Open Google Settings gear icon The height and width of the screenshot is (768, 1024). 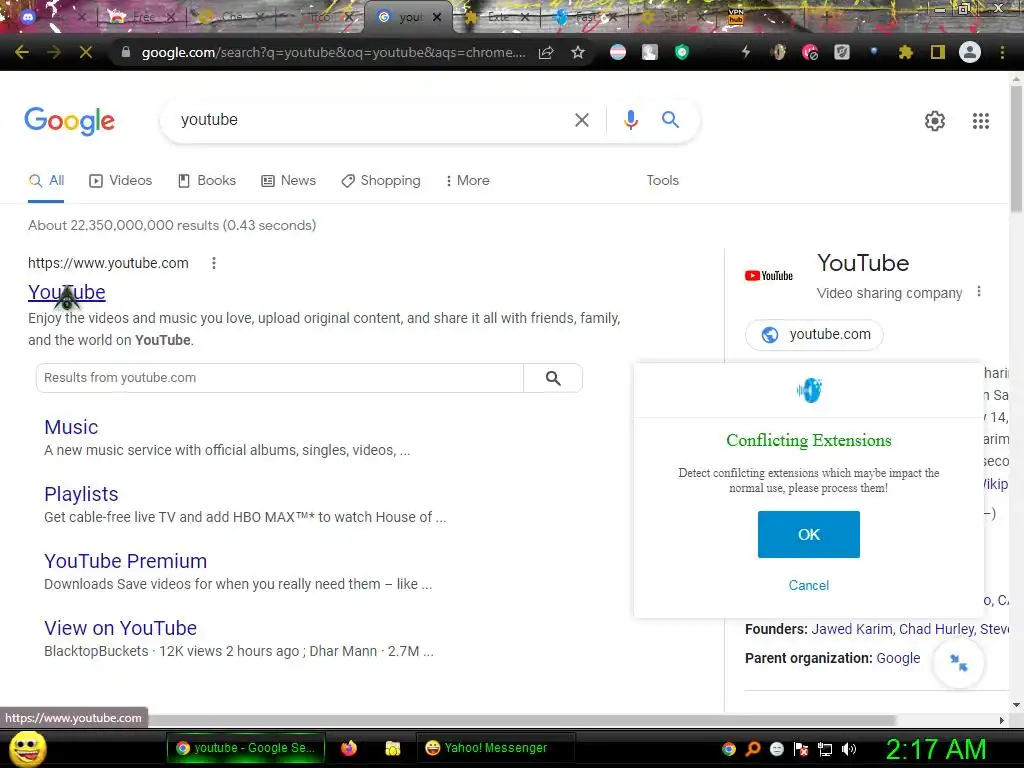(x=935, y=121)
